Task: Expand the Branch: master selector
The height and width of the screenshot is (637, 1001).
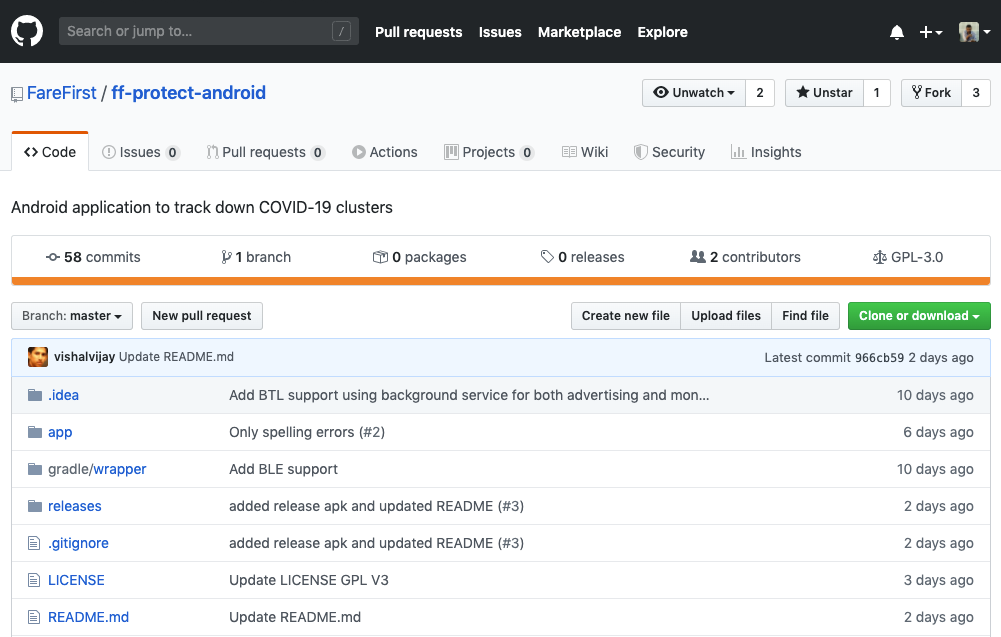Action: tap(72, 316)
